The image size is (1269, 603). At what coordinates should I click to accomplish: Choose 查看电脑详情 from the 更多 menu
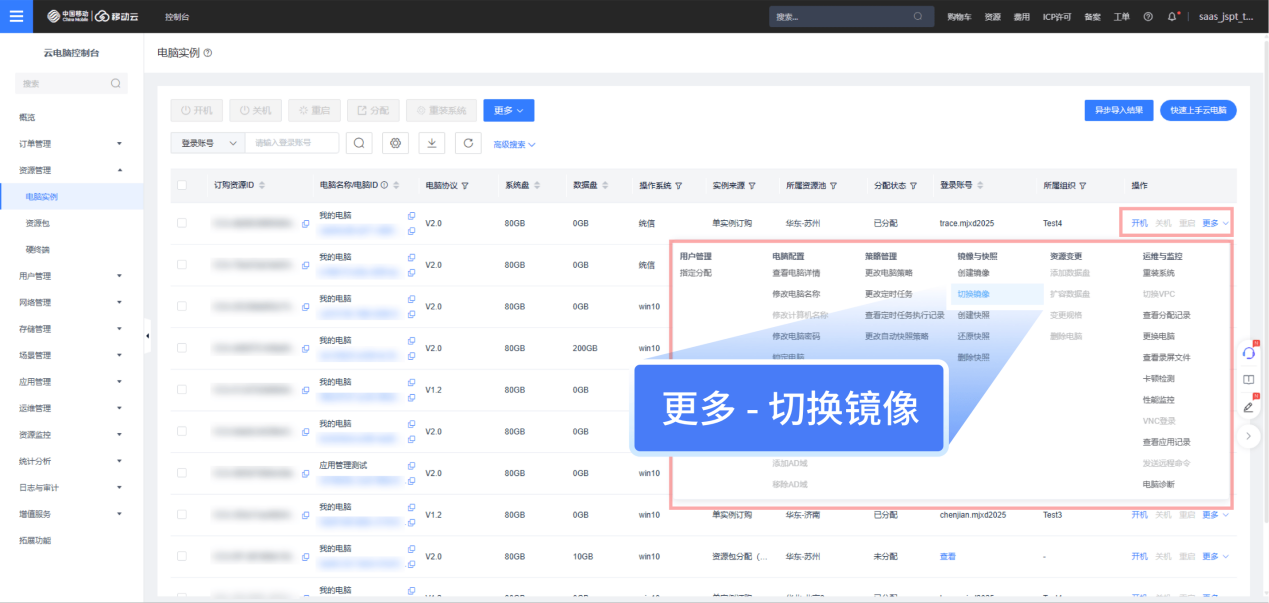tap(796, 273)
